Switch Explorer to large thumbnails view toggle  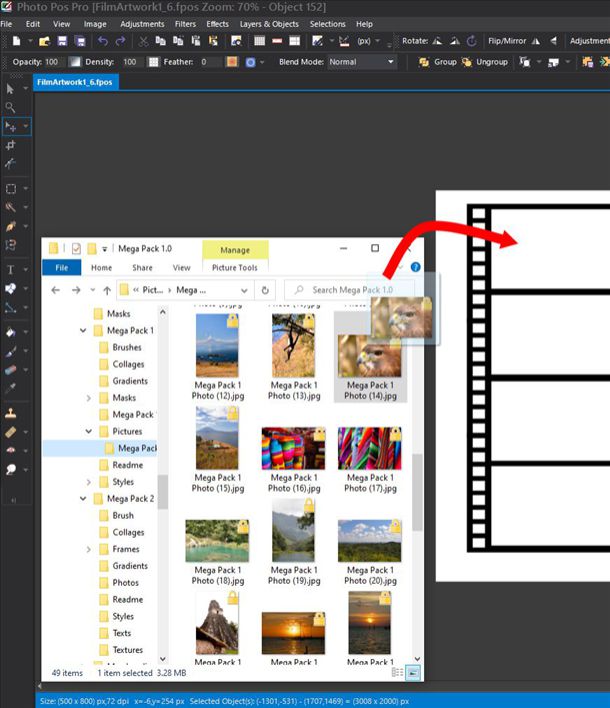[x=413, y=673]
